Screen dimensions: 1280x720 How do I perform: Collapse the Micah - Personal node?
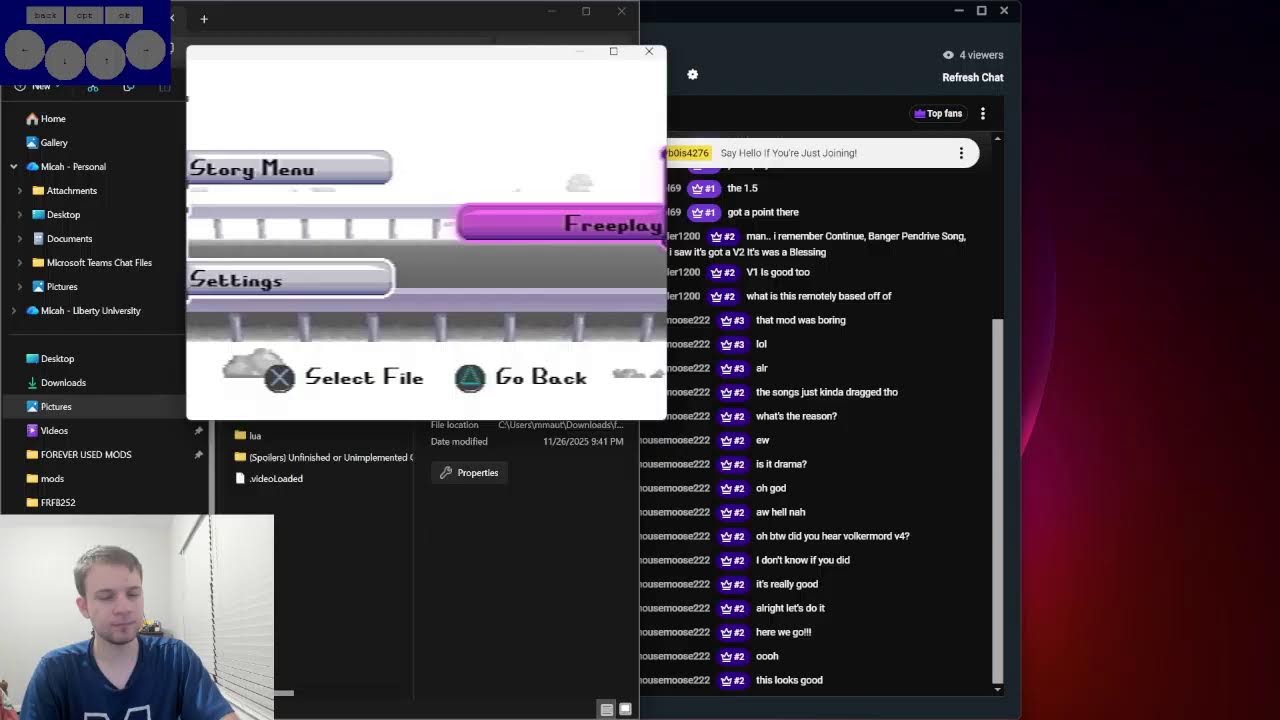[x=14, y=166]
